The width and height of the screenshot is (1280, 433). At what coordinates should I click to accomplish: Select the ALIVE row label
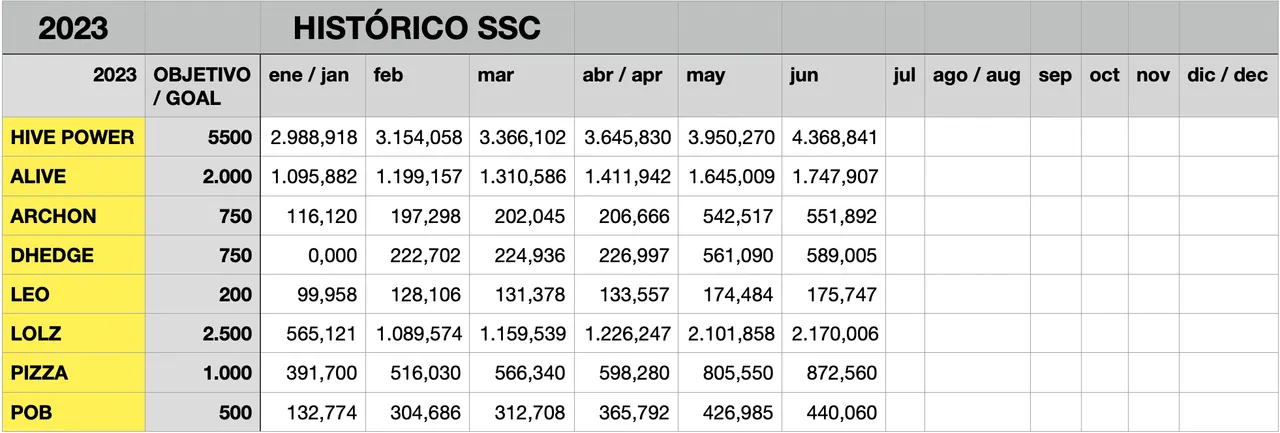73,176
